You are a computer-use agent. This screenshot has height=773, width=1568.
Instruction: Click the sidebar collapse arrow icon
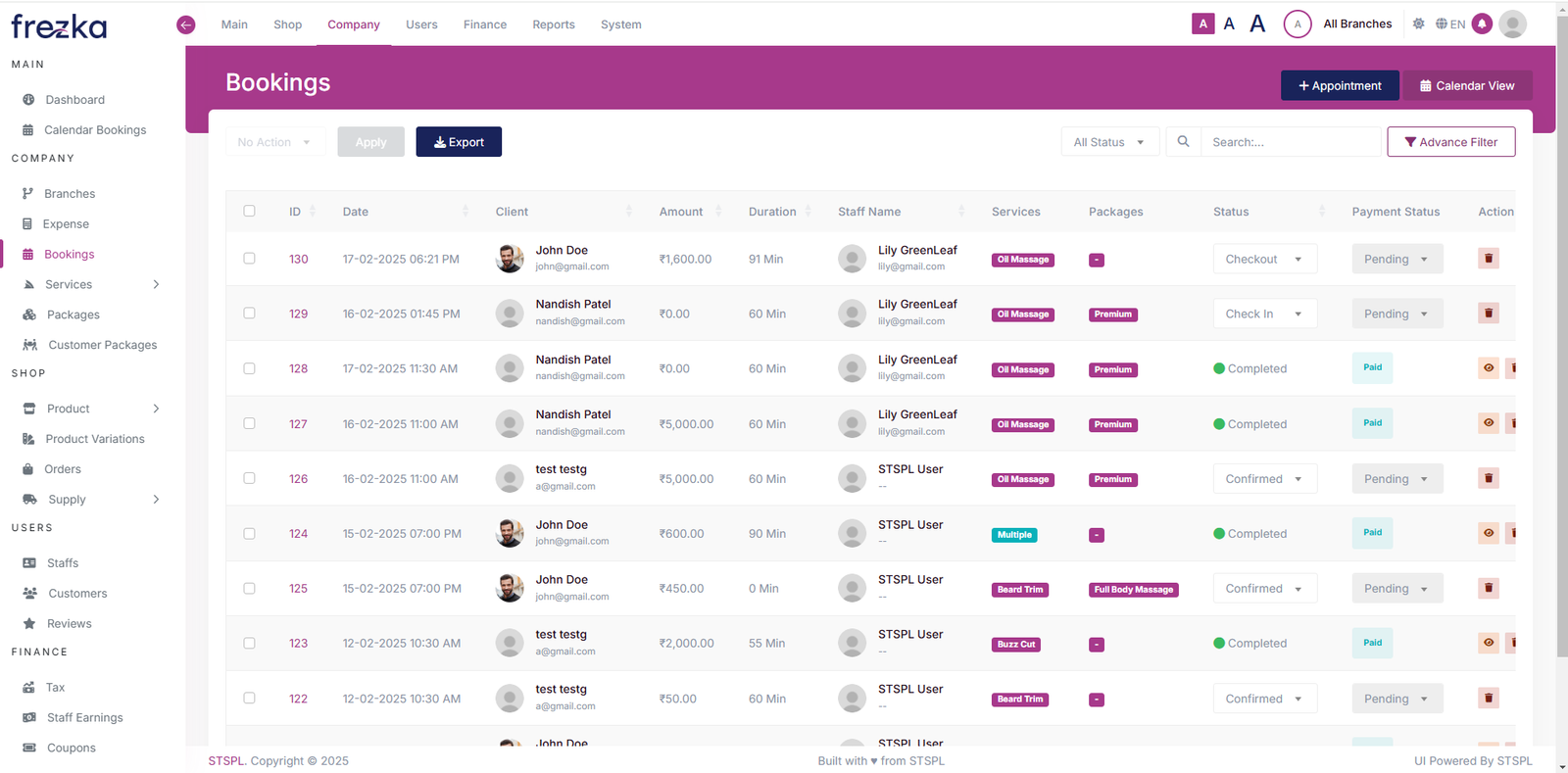[x=185, y=24]
